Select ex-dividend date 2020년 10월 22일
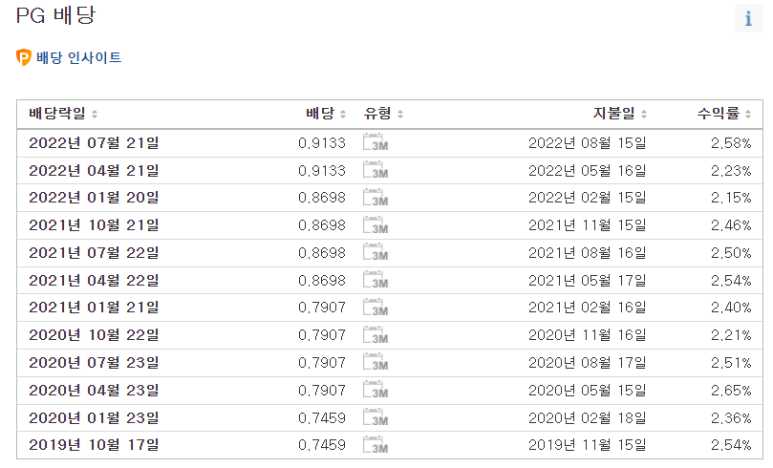 94,335
